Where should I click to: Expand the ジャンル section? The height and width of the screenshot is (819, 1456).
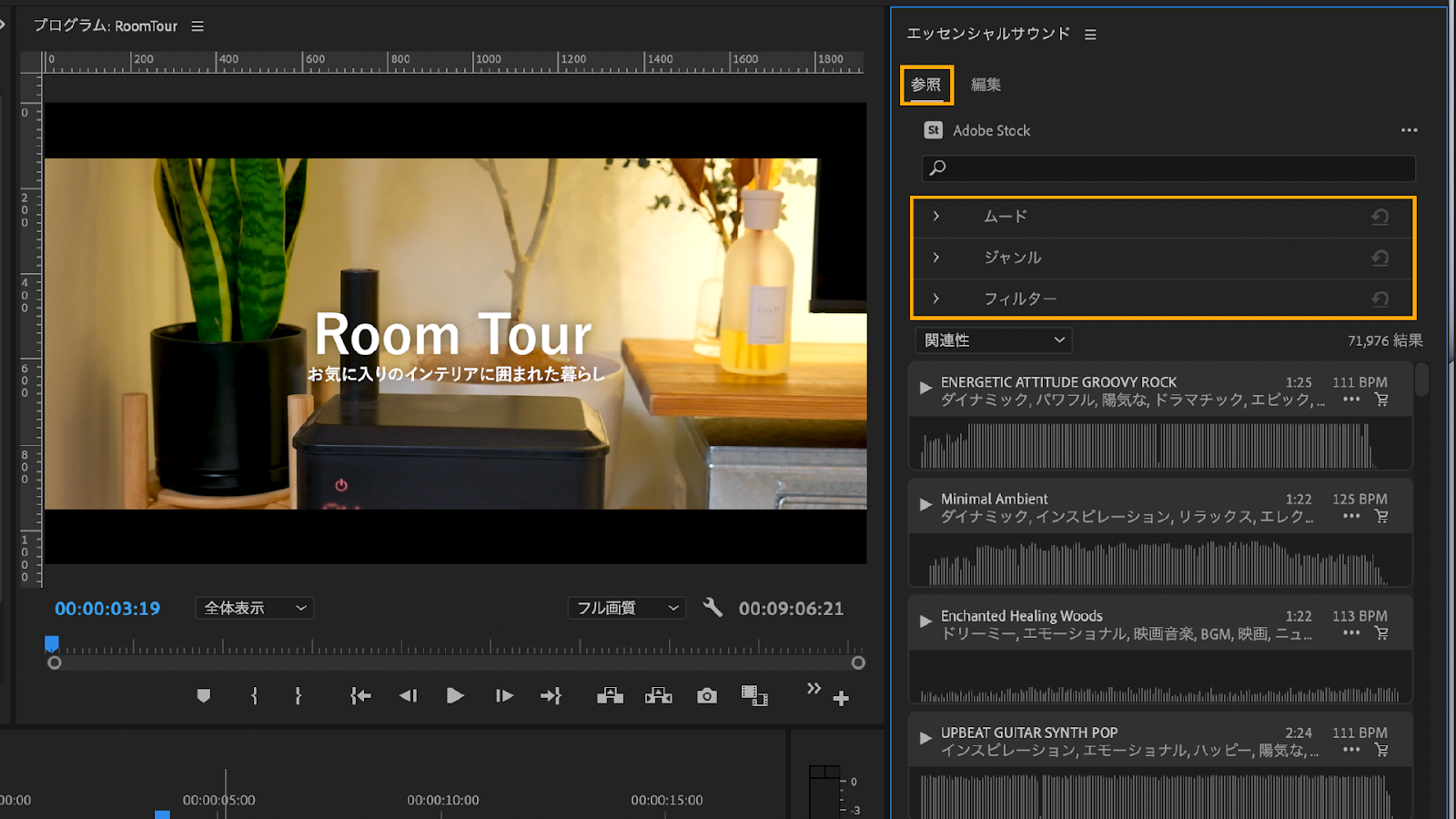936,258
